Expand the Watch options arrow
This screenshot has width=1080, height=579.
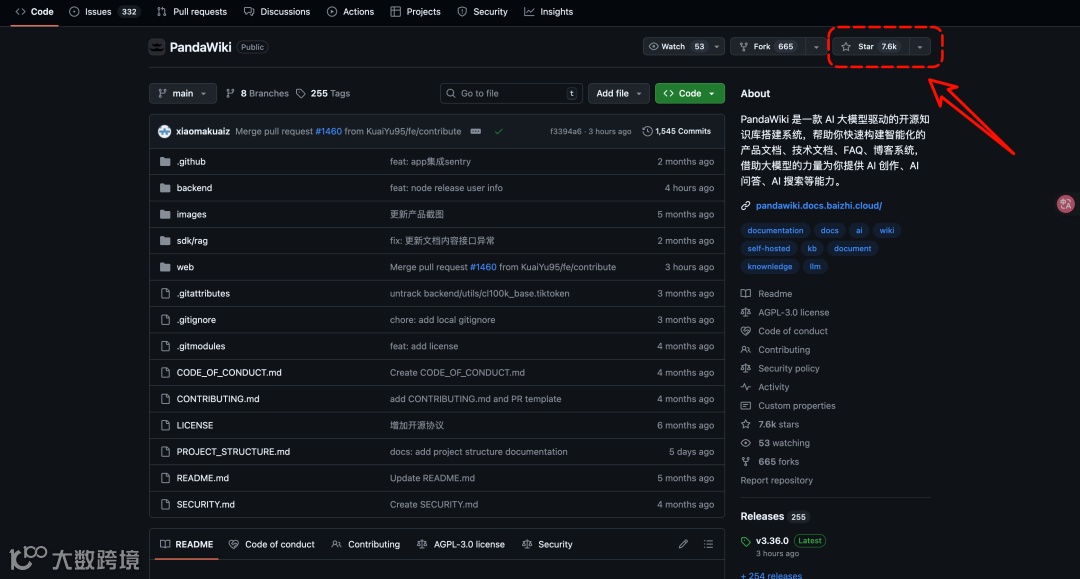pos(717,47)
